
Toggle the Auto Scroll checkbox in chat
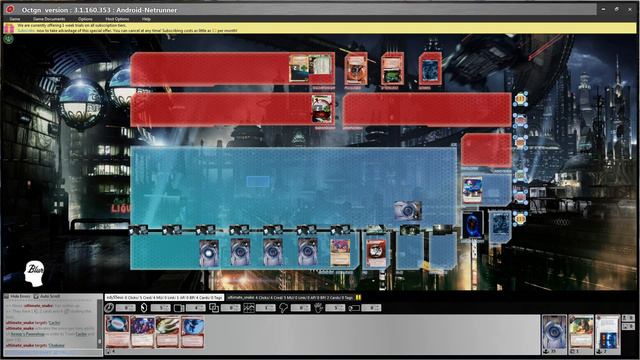click(47, 296)
